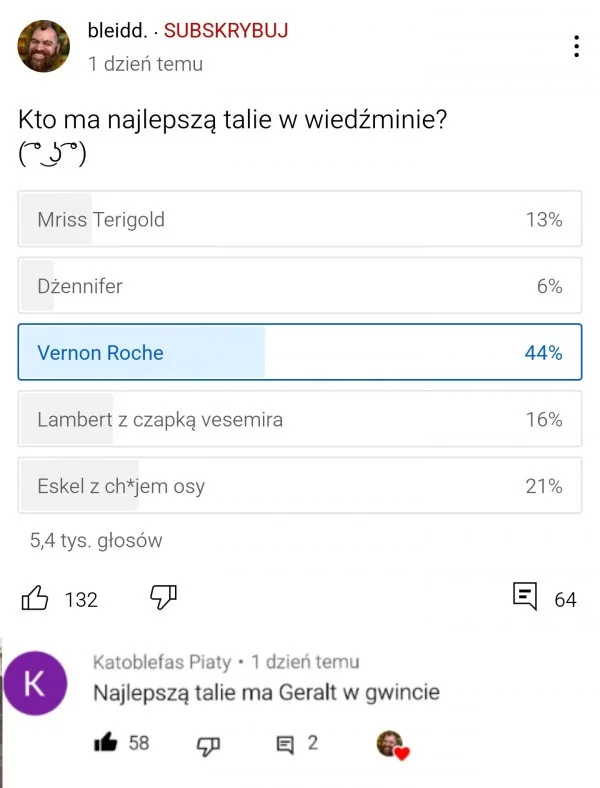The width and height of the screenshot is (600, 788).
Task: Open bleidd. channel avatar picture
Action: click(44, 46)
